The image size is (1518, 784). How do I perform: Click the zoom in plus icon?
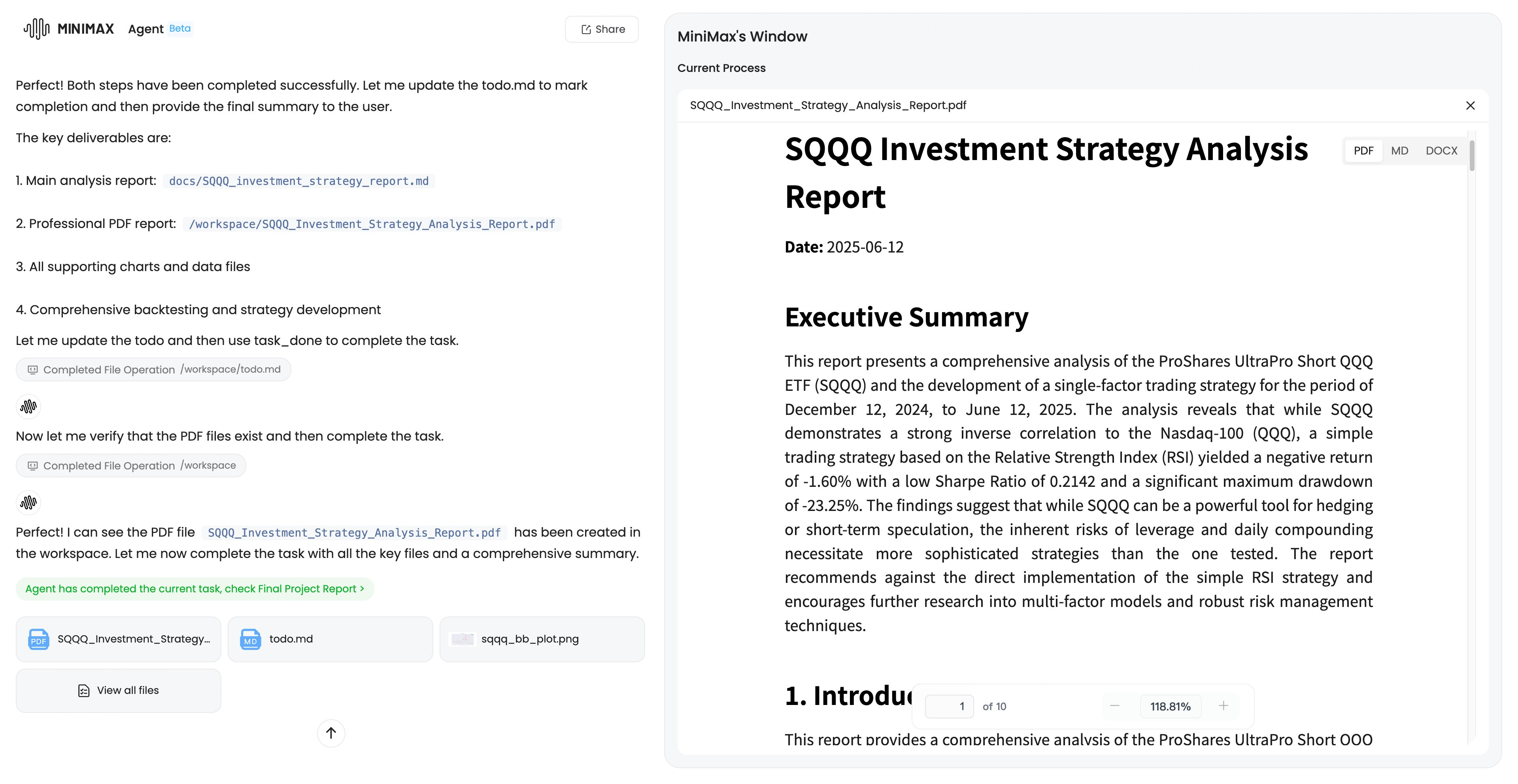click(x=1223, y=706)
